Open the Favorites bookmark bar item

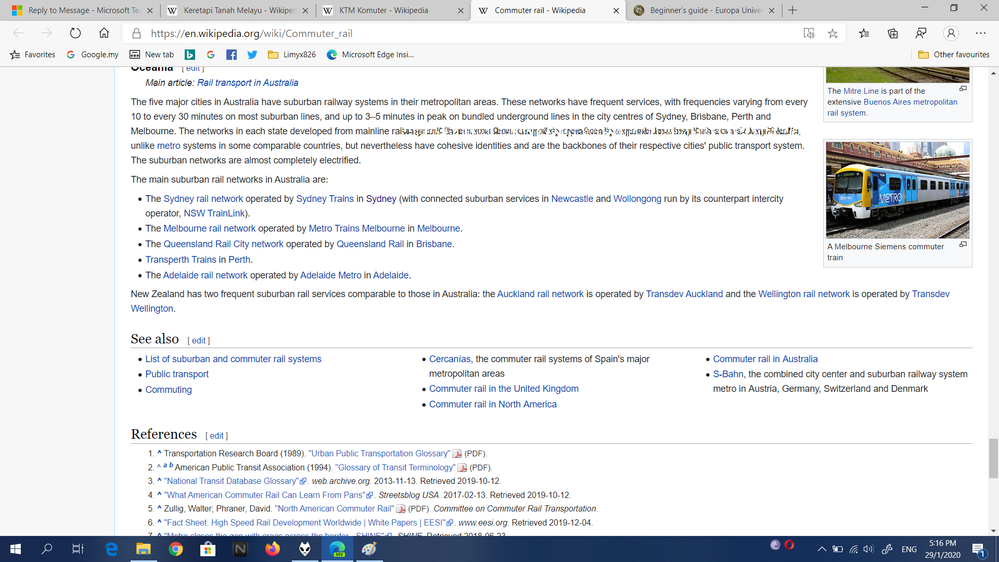[32, 55]
